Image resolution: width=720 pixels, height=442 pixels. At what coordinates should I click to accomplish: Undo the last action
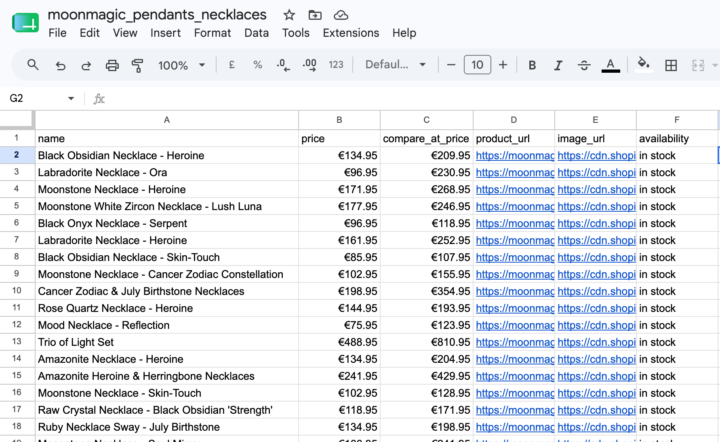(60, 65)
